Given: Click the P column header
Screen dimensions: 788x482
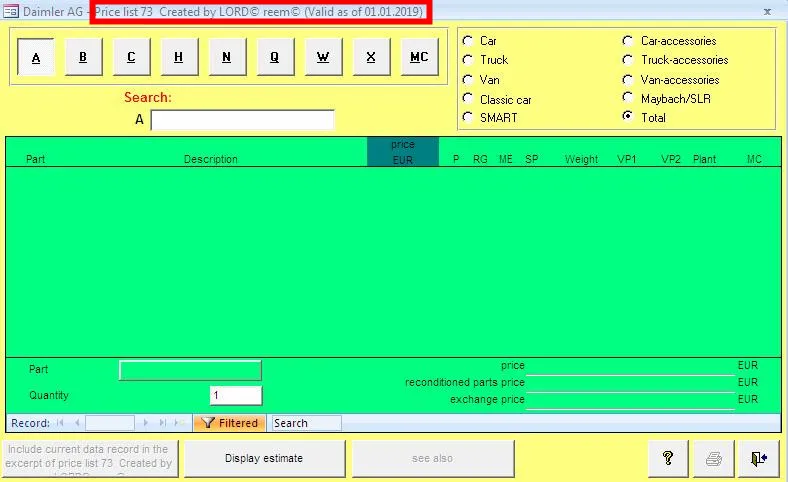Looking at the screenshot, I should pos(456,159).
